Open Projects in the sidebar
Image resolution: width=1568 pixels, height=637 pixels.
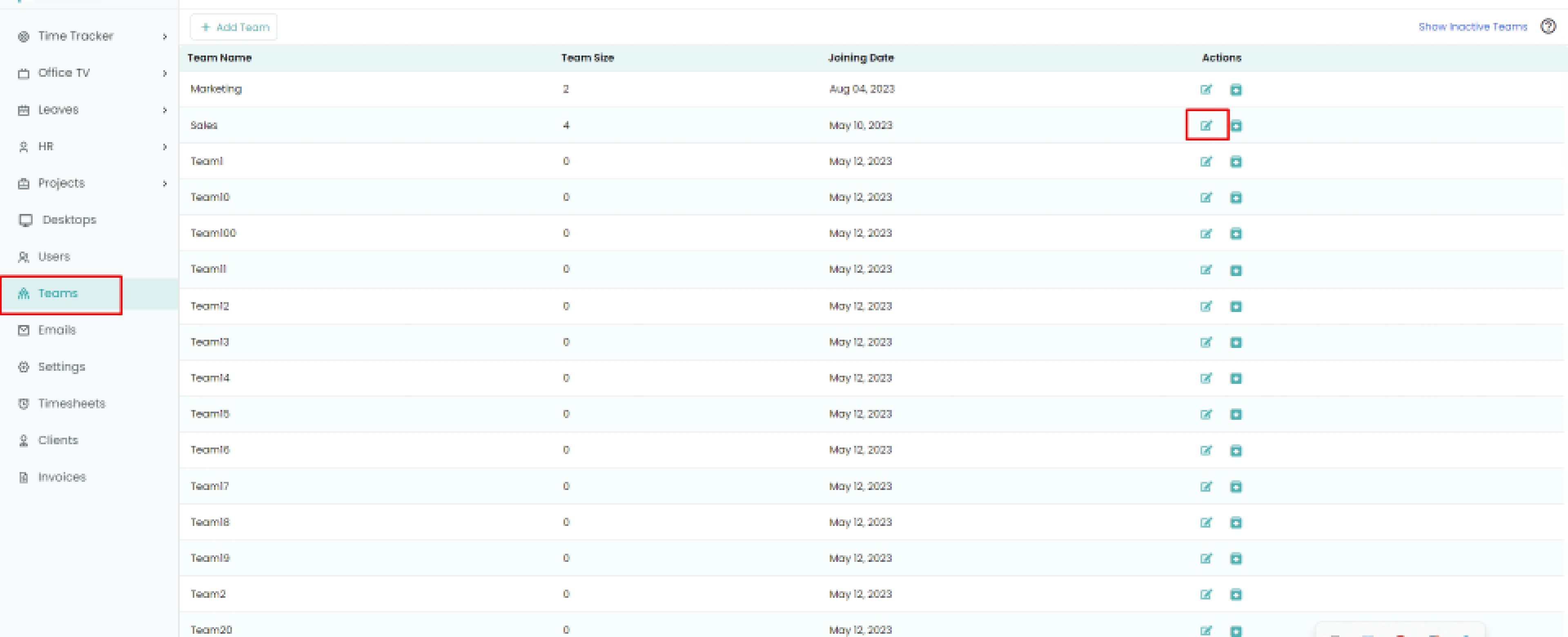tap(61, 183)
